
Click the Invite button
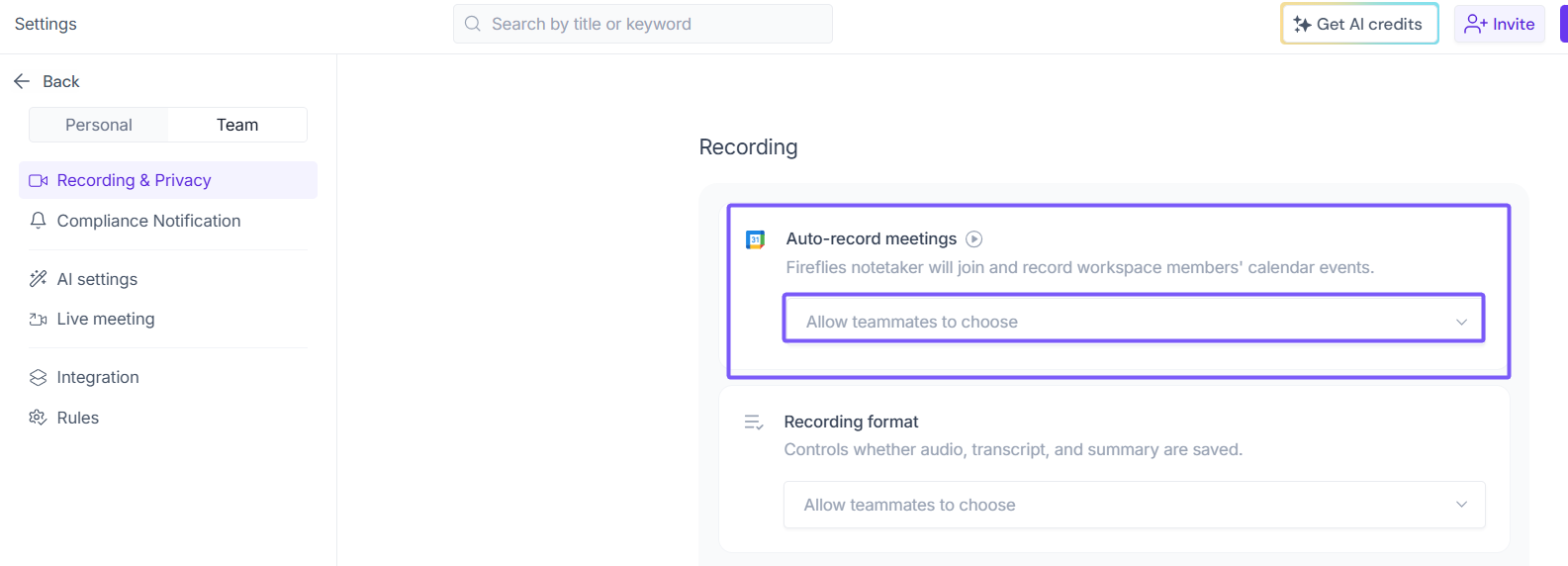pyautogui.click(x=1500, y=24)
